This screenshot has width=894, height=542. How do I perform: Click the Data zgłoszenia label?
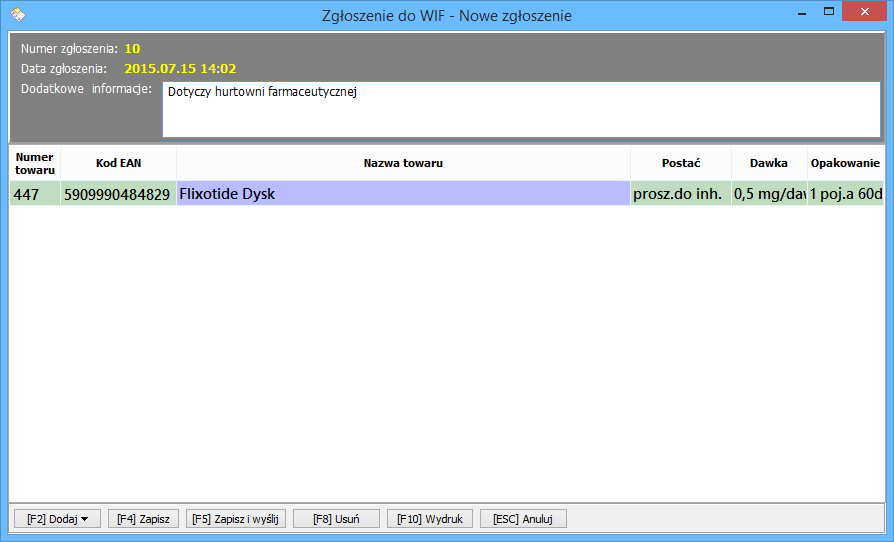click(64, 68)
